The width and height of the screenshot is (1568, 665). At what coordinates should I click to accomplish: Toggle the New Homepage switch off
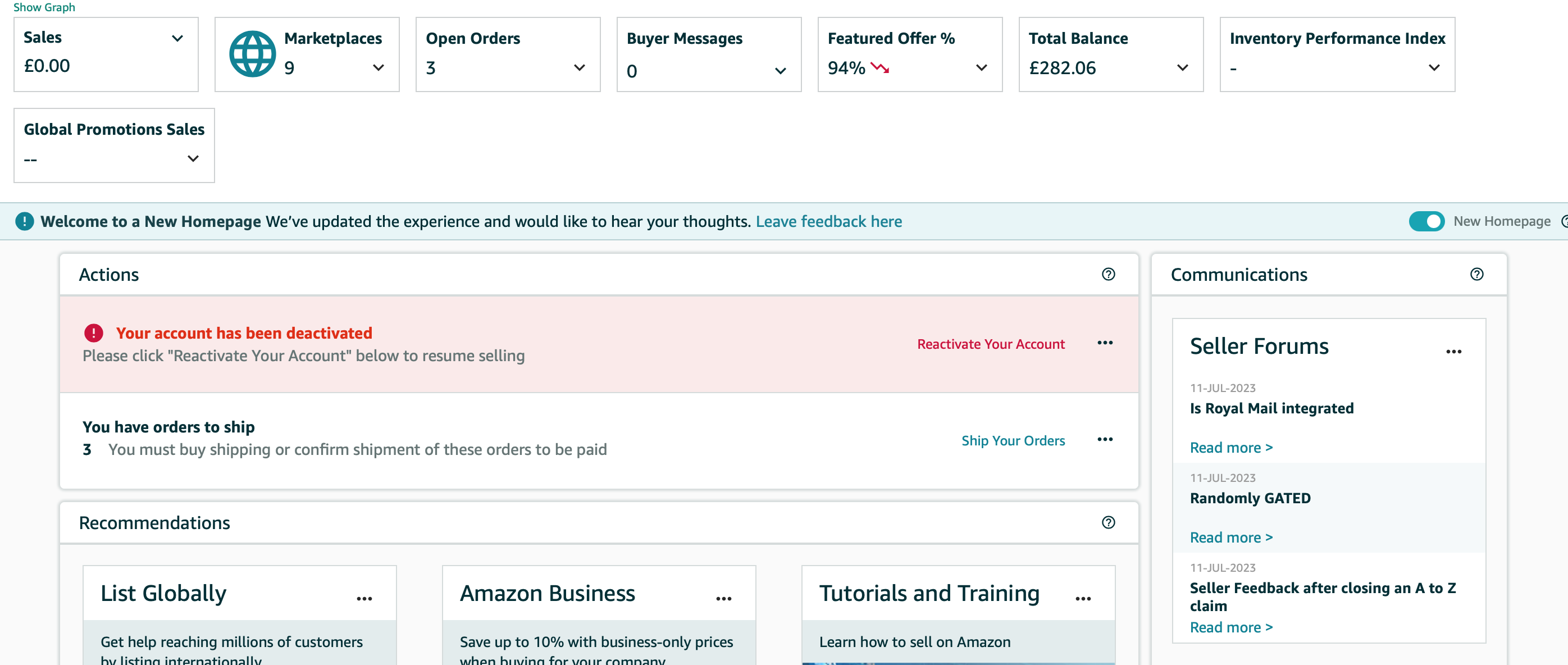pos(1426,221)
